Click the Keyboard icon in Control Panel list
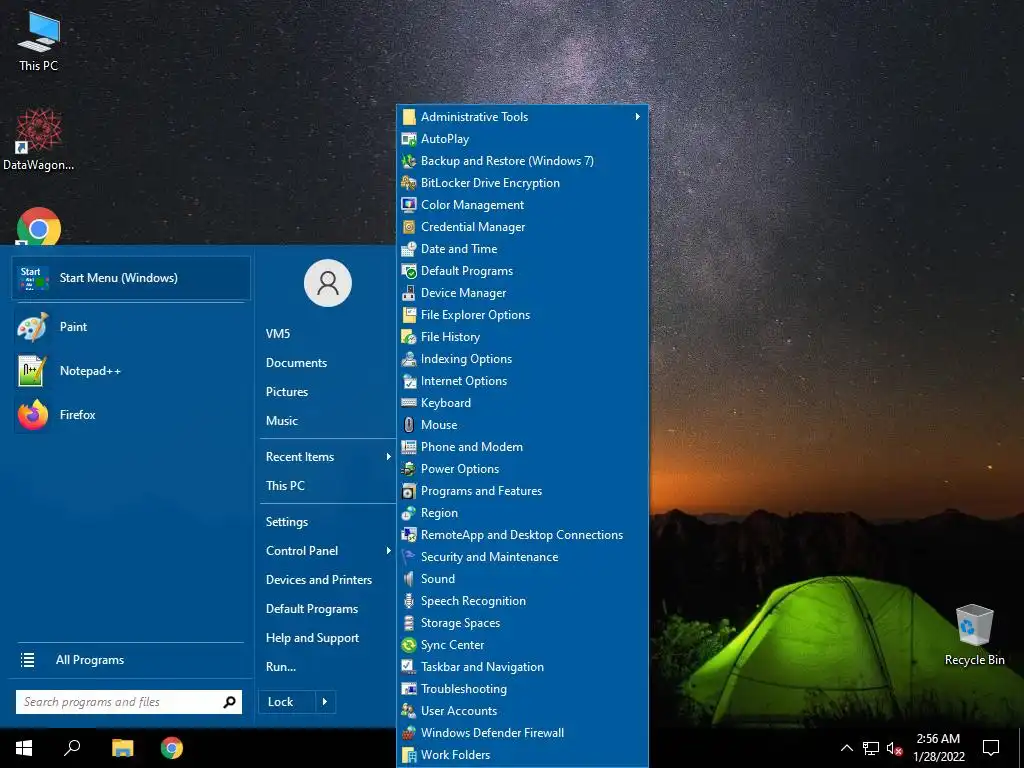The height and width of the screenshot is (768, 1024). [409, 402]
